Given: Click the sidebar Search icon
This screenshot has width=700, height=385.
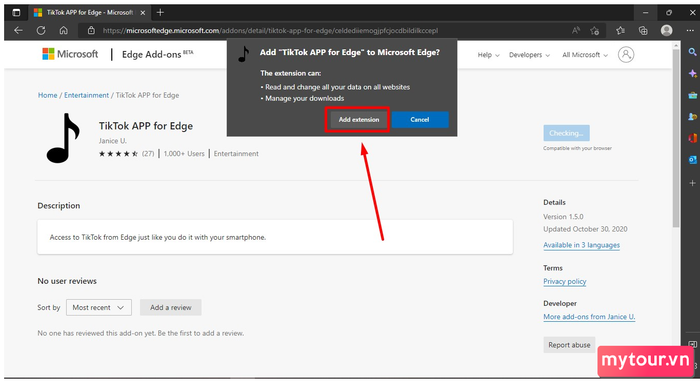Looking at the screenshot, I should [x=692, y=52].
